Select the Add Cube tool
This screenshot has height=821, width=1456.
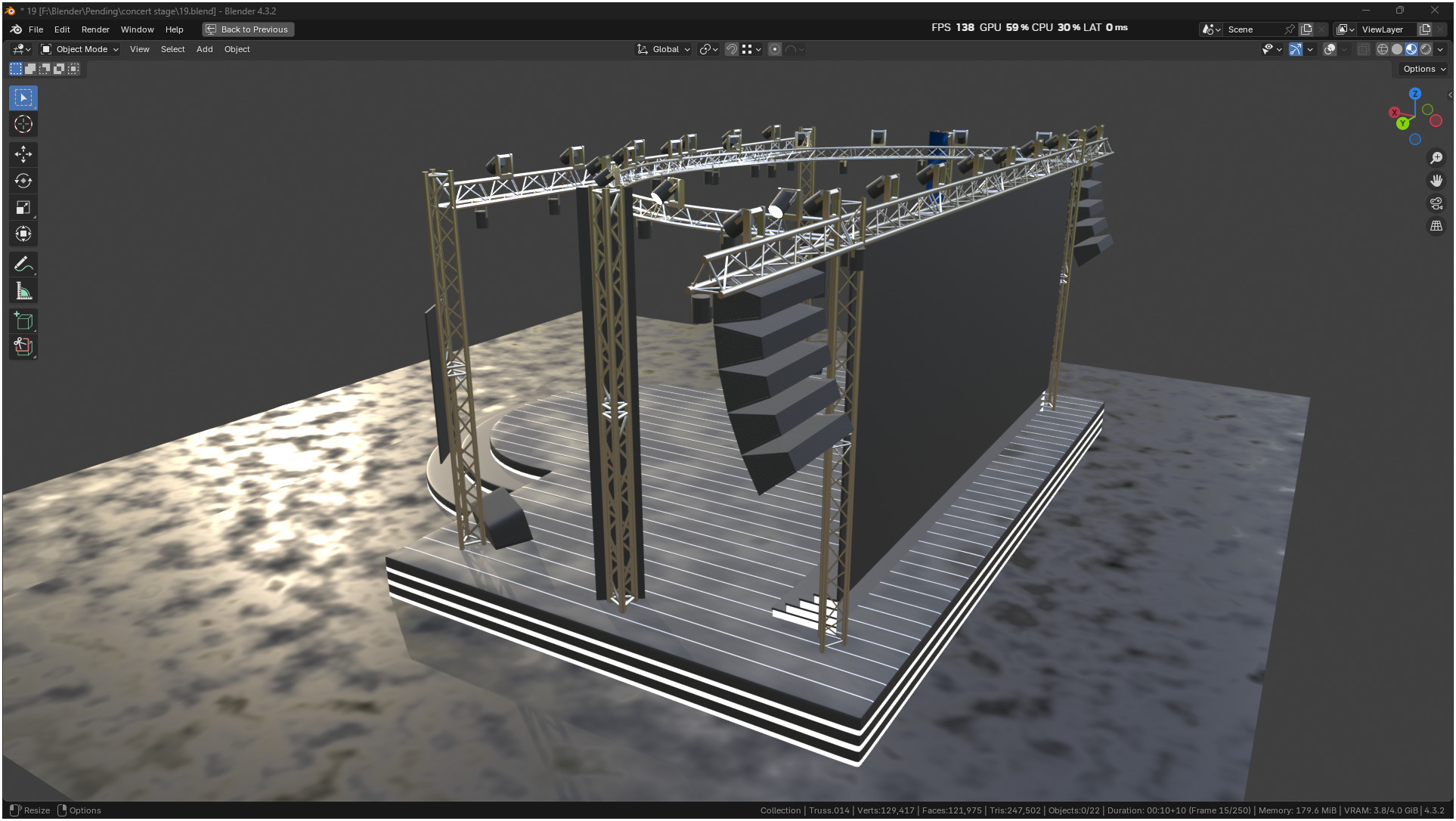[x=23, y=321]
